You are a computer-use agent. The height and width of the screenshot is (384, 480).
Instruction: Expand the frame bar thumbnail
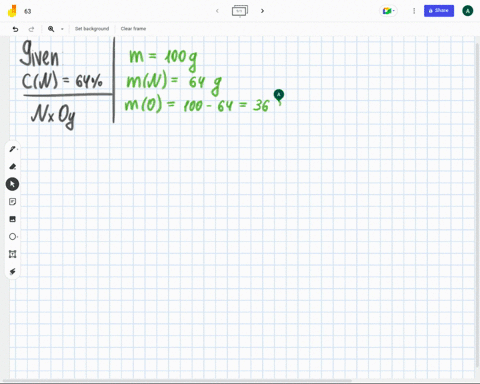(x=240, y=11)
